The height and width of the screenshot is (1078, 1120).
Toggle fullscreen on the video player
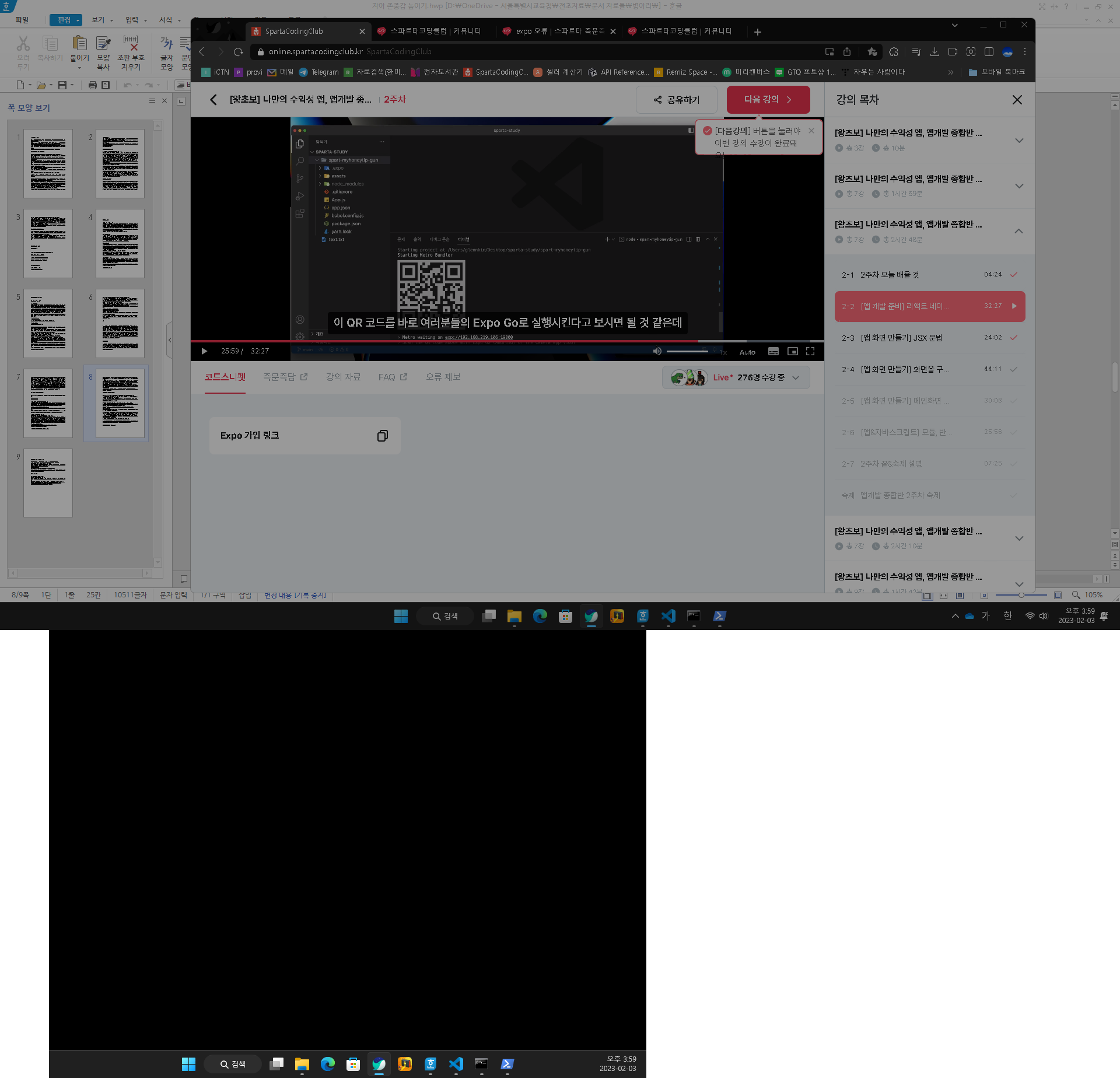[810, 351]
